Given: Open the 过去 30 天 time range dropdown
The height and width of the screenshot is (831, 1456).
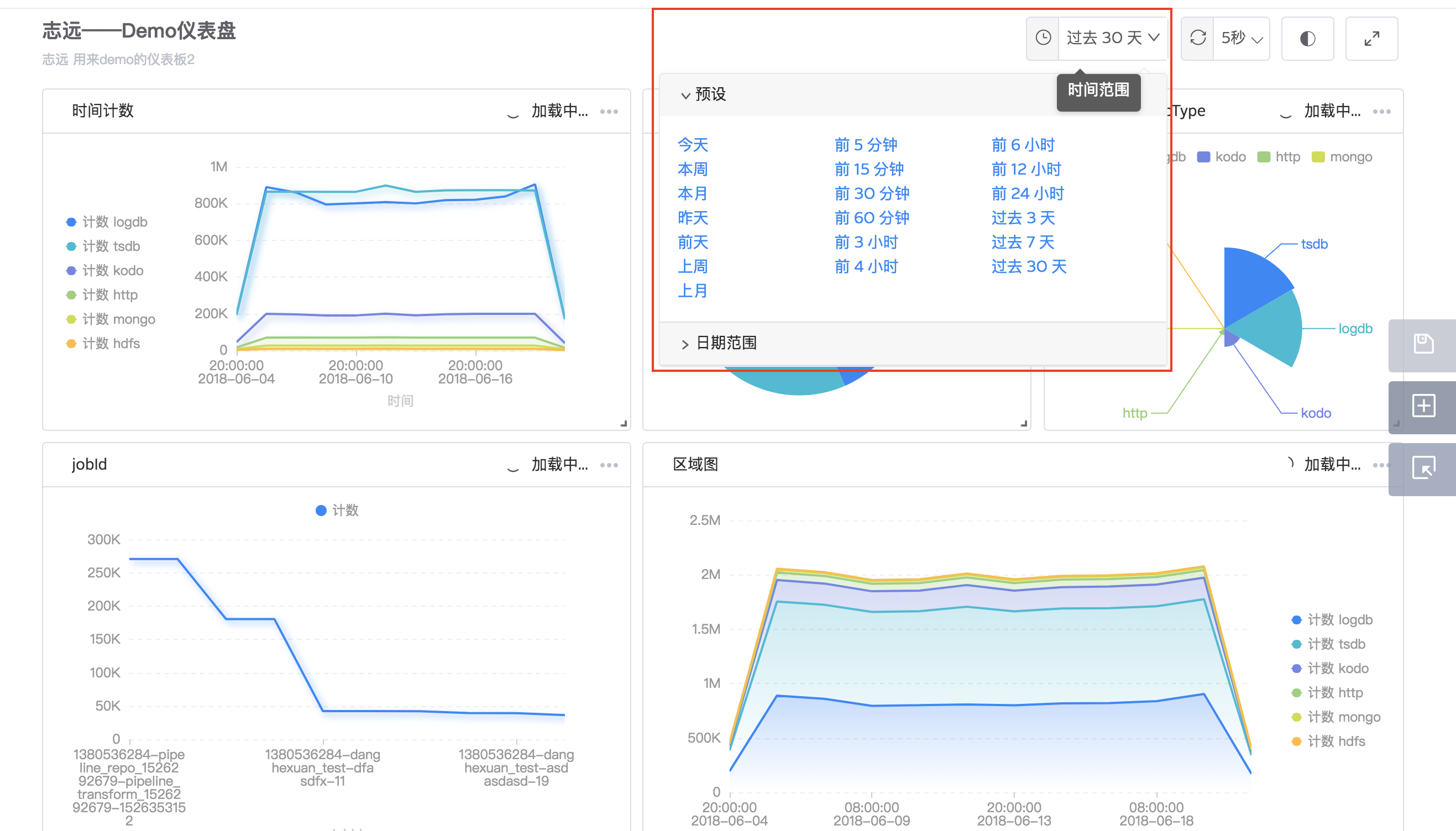Looking at the screenshot, I should coord(1113,38).
